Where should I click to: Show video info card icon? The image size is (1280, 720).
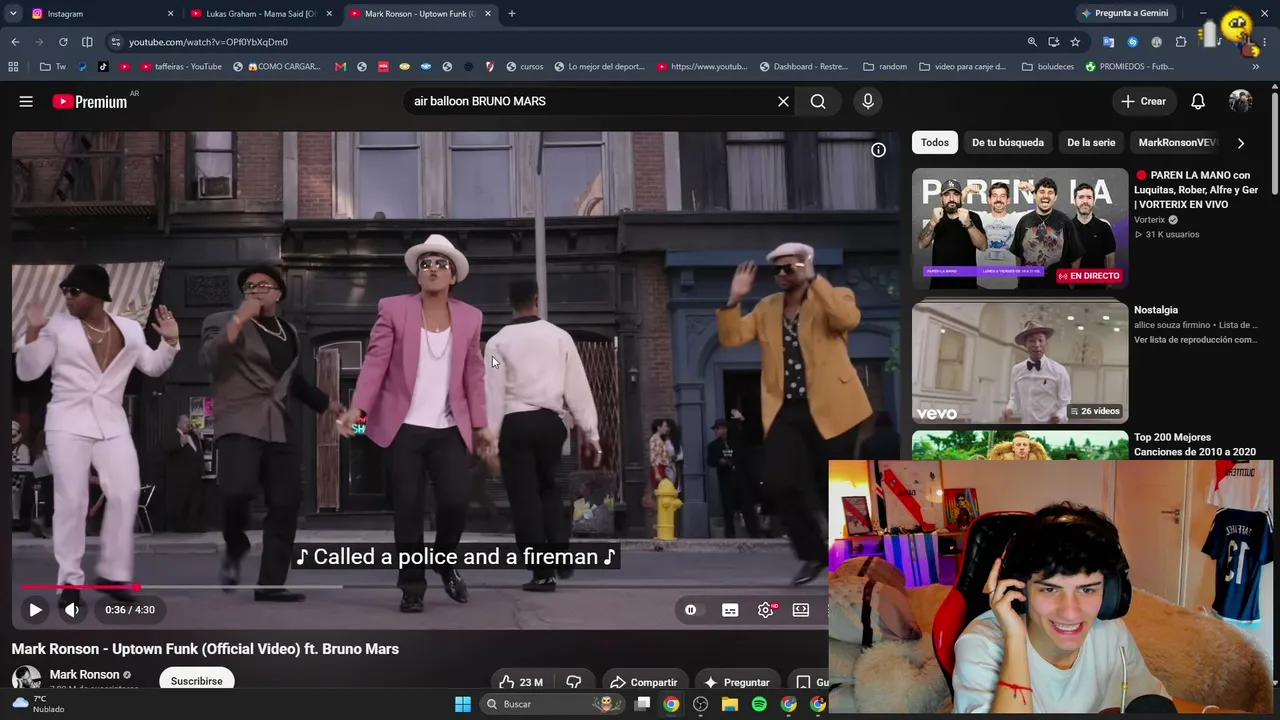pyautogui.click(x=878, y=150)
